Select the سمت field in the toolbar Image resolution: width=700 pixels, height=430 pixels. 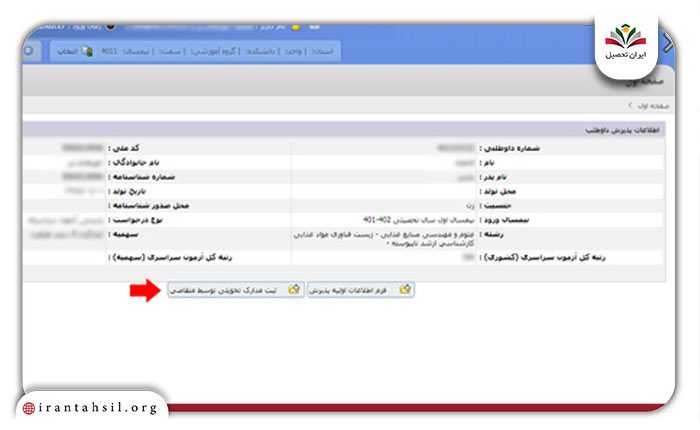tap(170, 51)
